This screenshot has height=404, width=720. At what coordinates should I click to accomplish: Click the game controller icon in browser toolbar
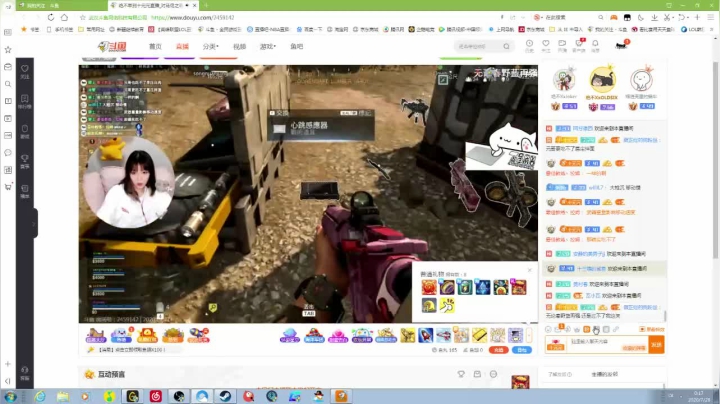613,17
